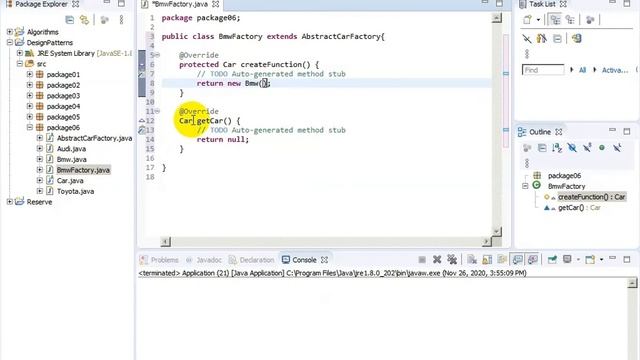
Task: Collapse BmwFactory node in Outline
Action: click(525, 186)
